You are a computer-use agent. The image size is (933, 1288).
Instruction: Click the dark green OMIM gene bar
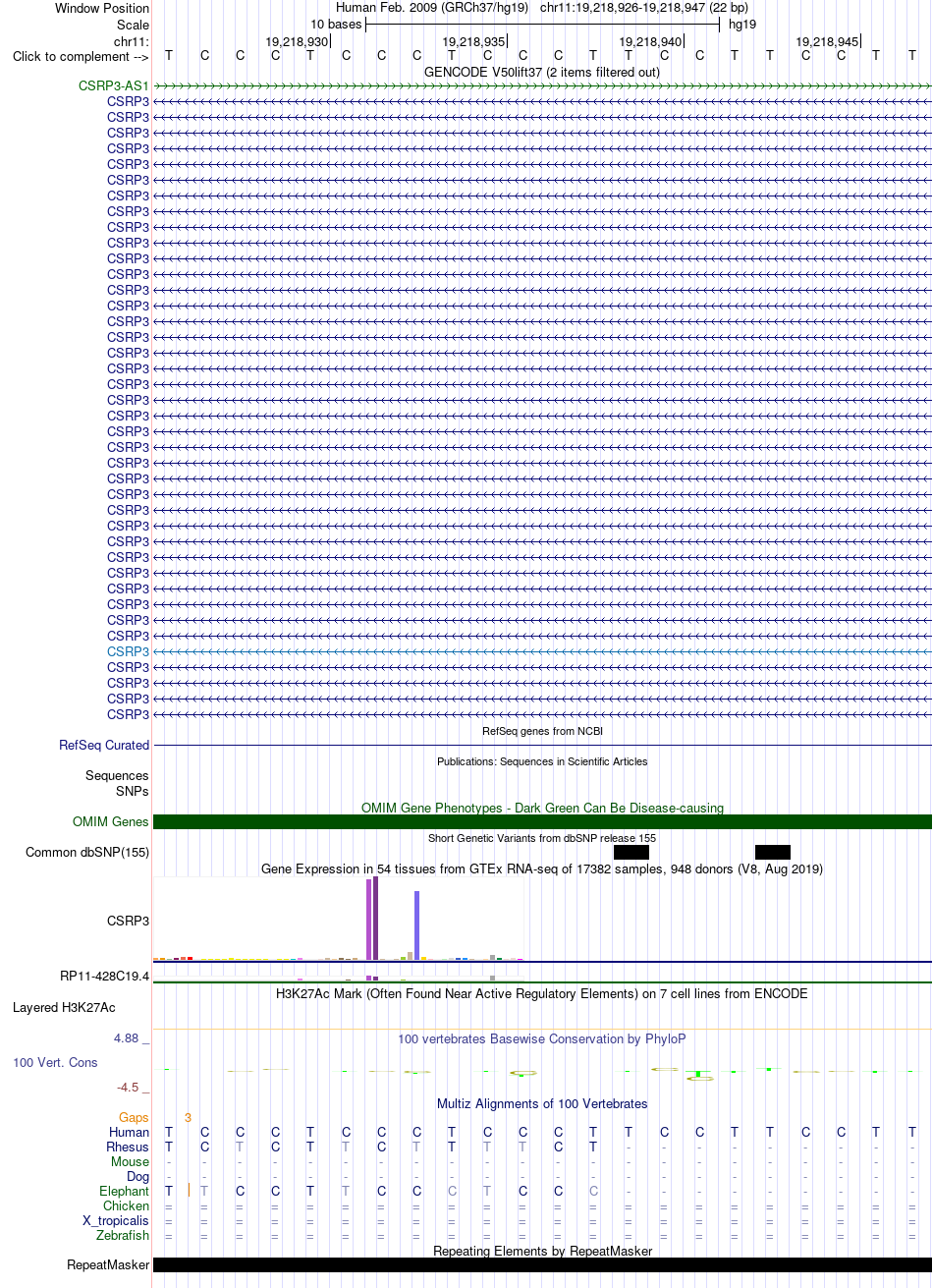[x=542, y=821]
